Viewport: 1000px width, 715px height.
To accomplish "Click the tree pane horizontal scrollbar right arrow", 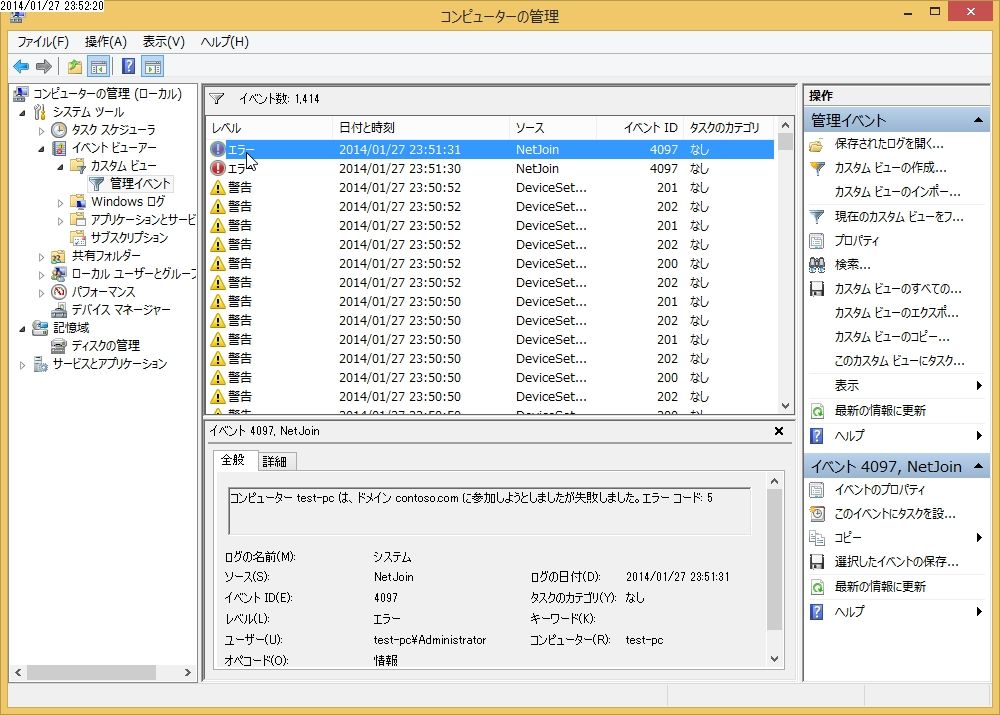I will click(188, 672).
